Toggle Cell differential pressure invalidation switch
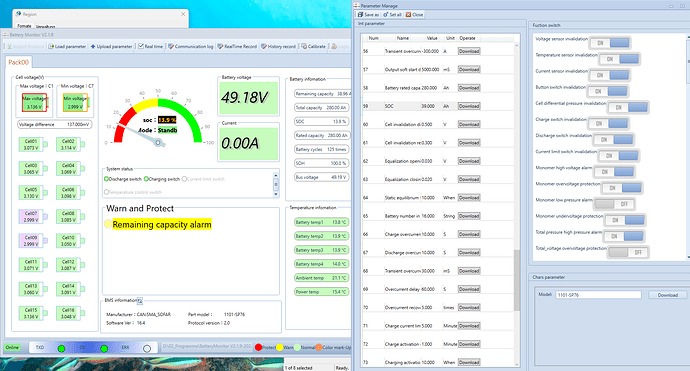The image size is (690, 371). [x=628, y=107]
